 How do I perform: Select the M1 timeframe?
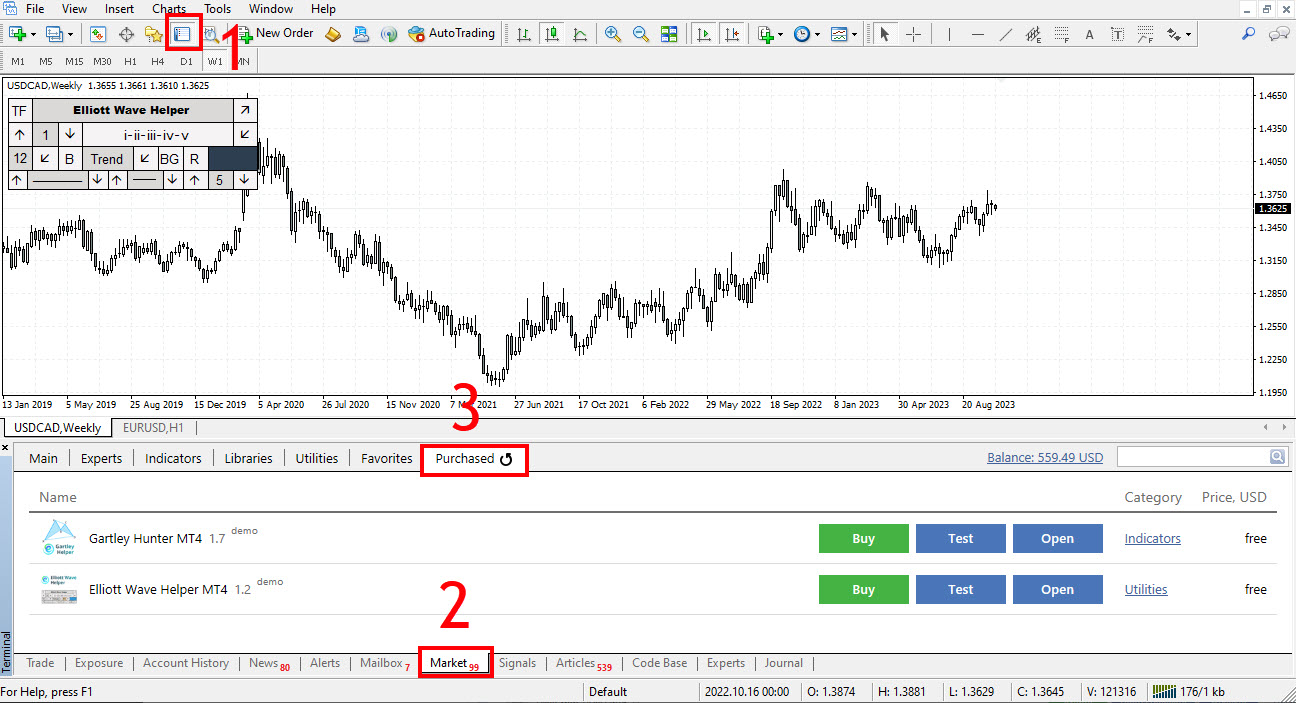(18, 61)
